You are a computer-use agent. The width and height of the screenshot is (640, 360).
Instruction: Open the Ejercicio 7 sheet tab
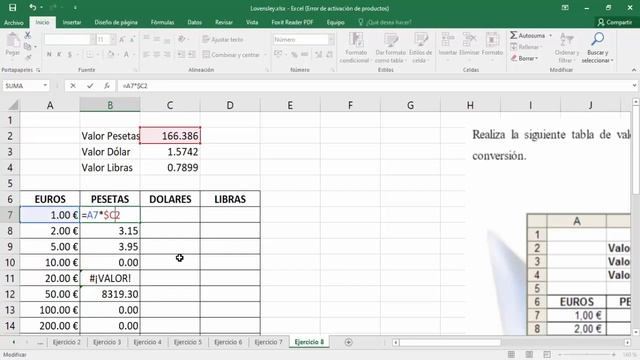coord(268,342)
